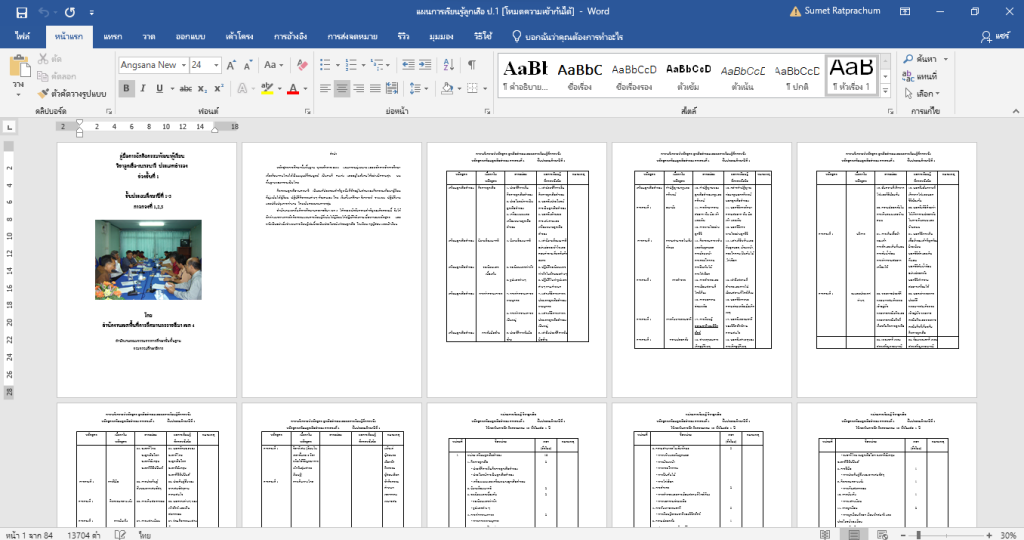The width and height of the screenshot is (1024, 540).
Task: Open the Angsana New font name dropdown
Action: (184, 65)
